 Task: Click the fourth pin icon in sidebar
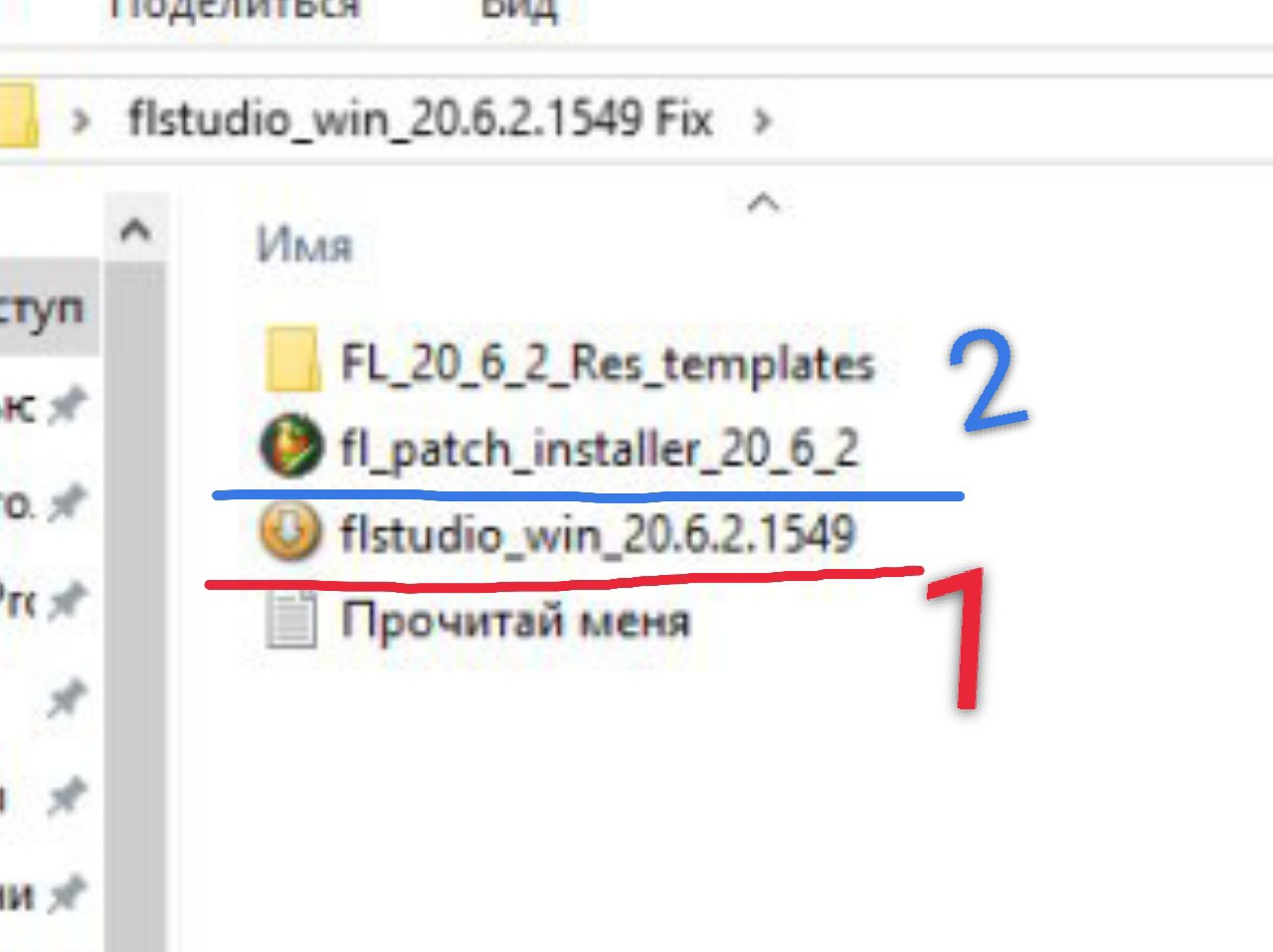click(68, 699)
